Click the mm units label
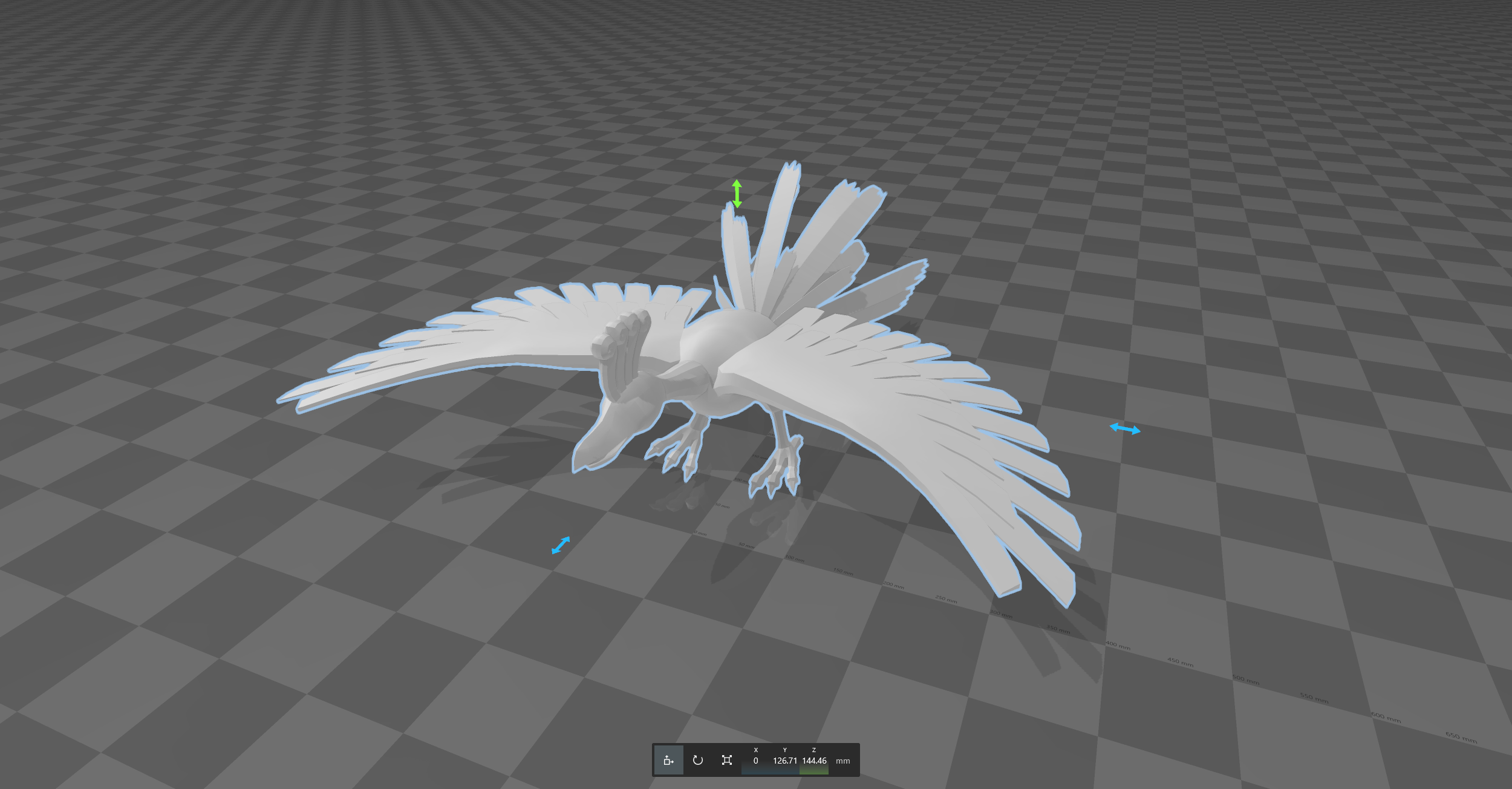This screenshot has height=789, width=1512. tap(842, 761)
